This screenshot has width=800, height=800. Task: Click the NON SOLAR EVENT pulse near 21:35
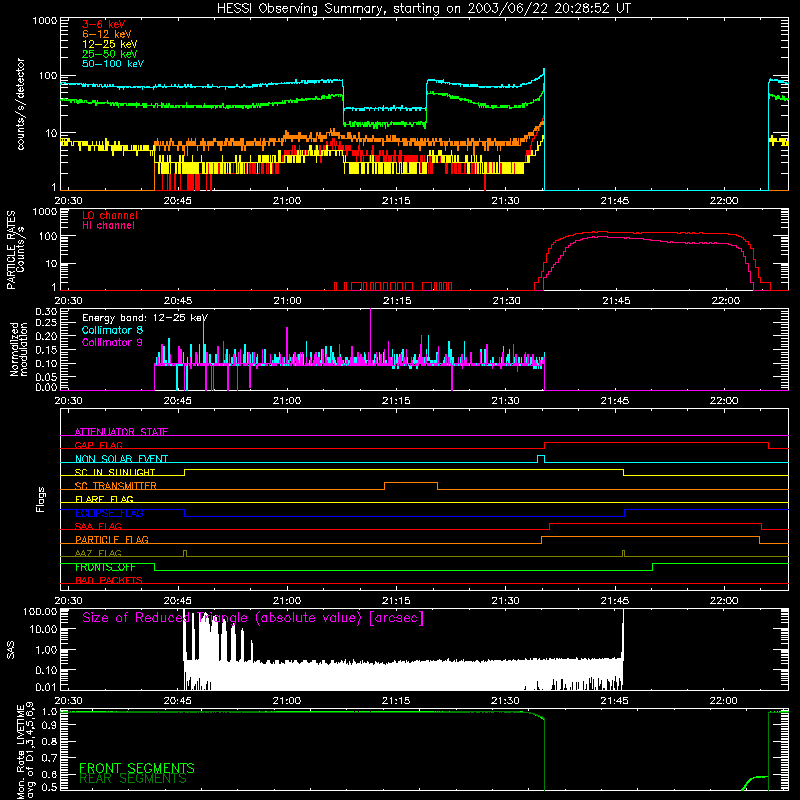tap(541, 458)
